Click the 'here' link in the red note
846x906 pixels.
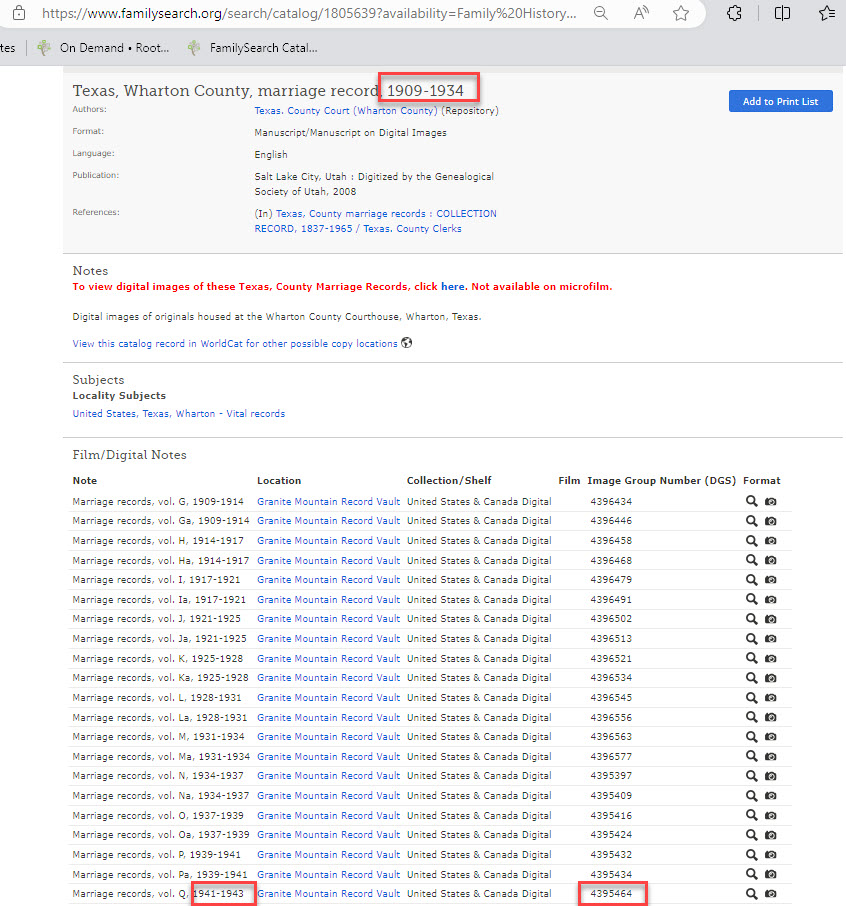452,287
